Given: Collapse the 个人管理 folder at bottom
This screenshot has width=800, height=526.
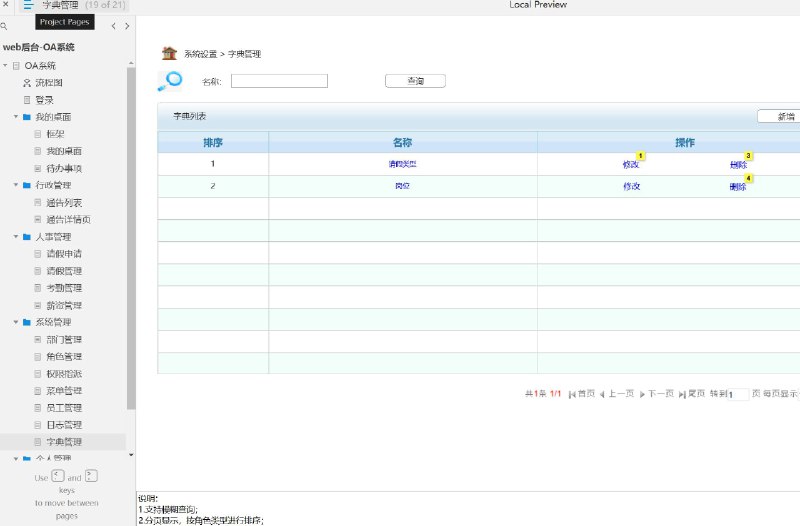Looking at the screenshot, I should click(16, 458).
